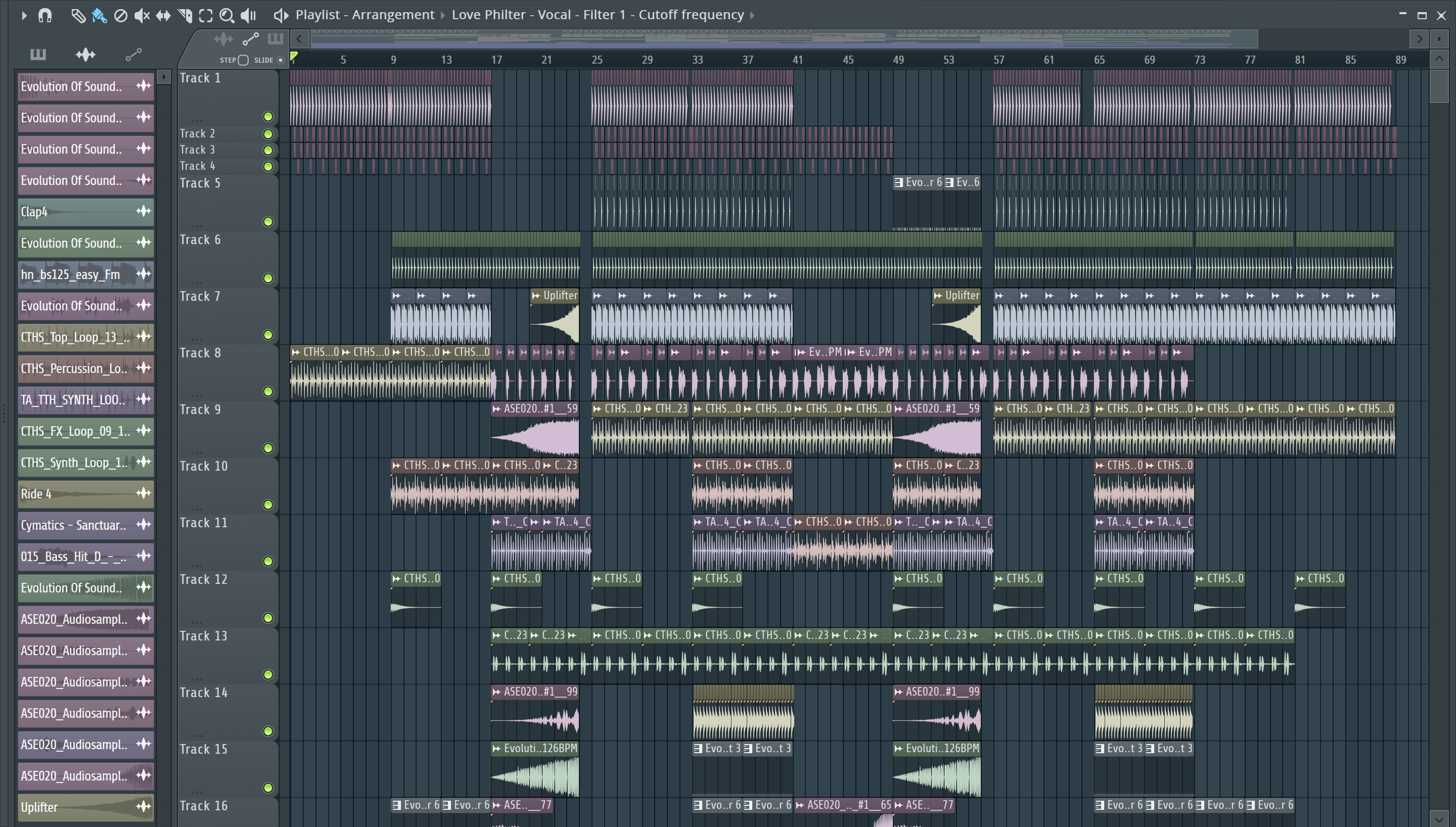Image resolution: width=1456 pixels, height=827 pixels.
Task: Toggle the SLIDE switch
Action: (x=281, y=60)
